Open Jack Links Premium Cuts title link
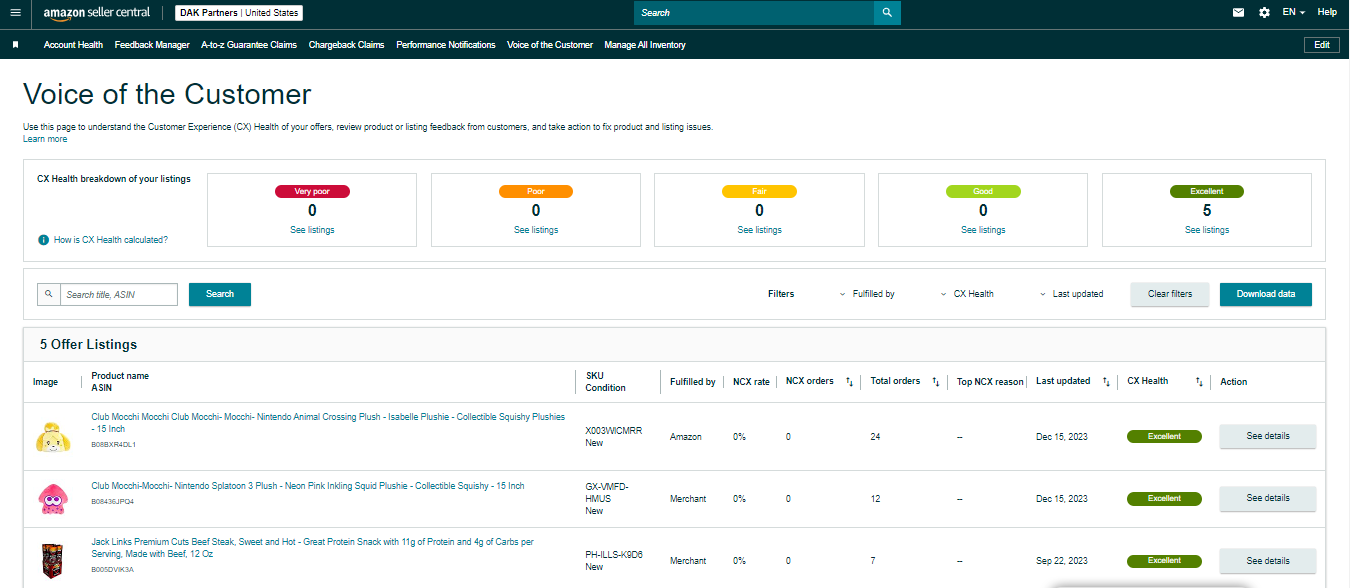This screenshot has width=1350, height=588. tap(313, 548)
